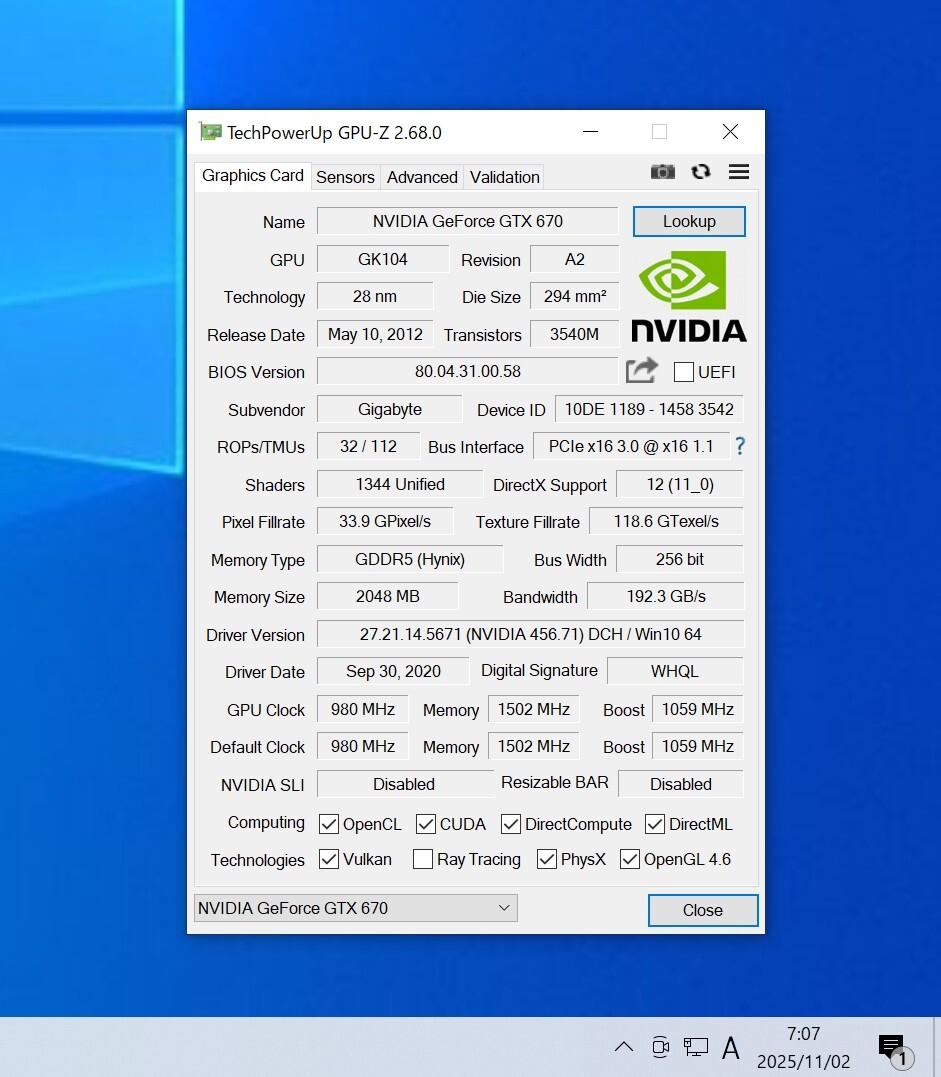Image resolution: width=941 pixels, height=1077 pixels.
Task: Click the camera screenshot icon
Action: (662, 172)
